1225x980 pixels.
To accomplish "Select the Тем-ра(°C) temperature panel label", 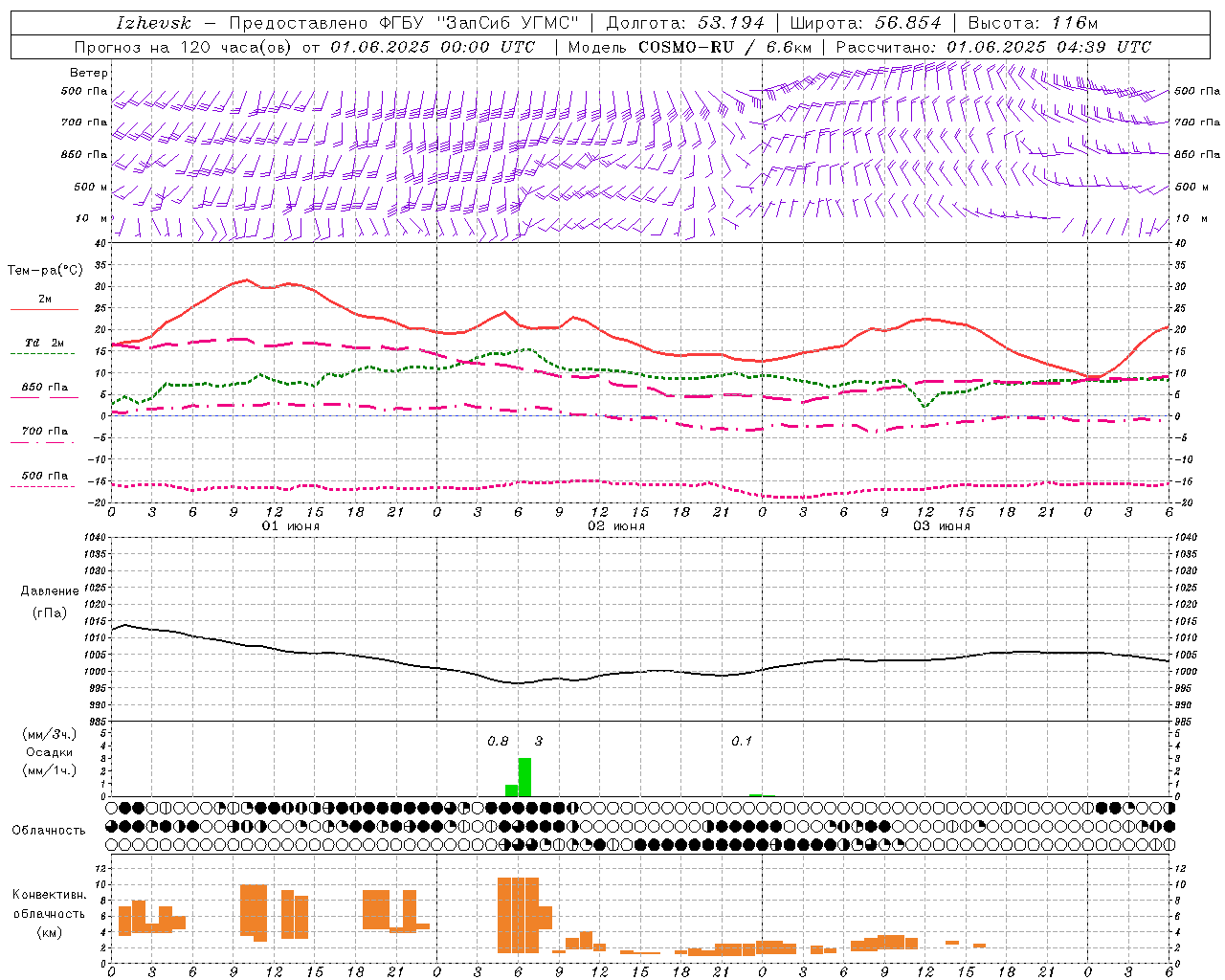I will 45,270.
